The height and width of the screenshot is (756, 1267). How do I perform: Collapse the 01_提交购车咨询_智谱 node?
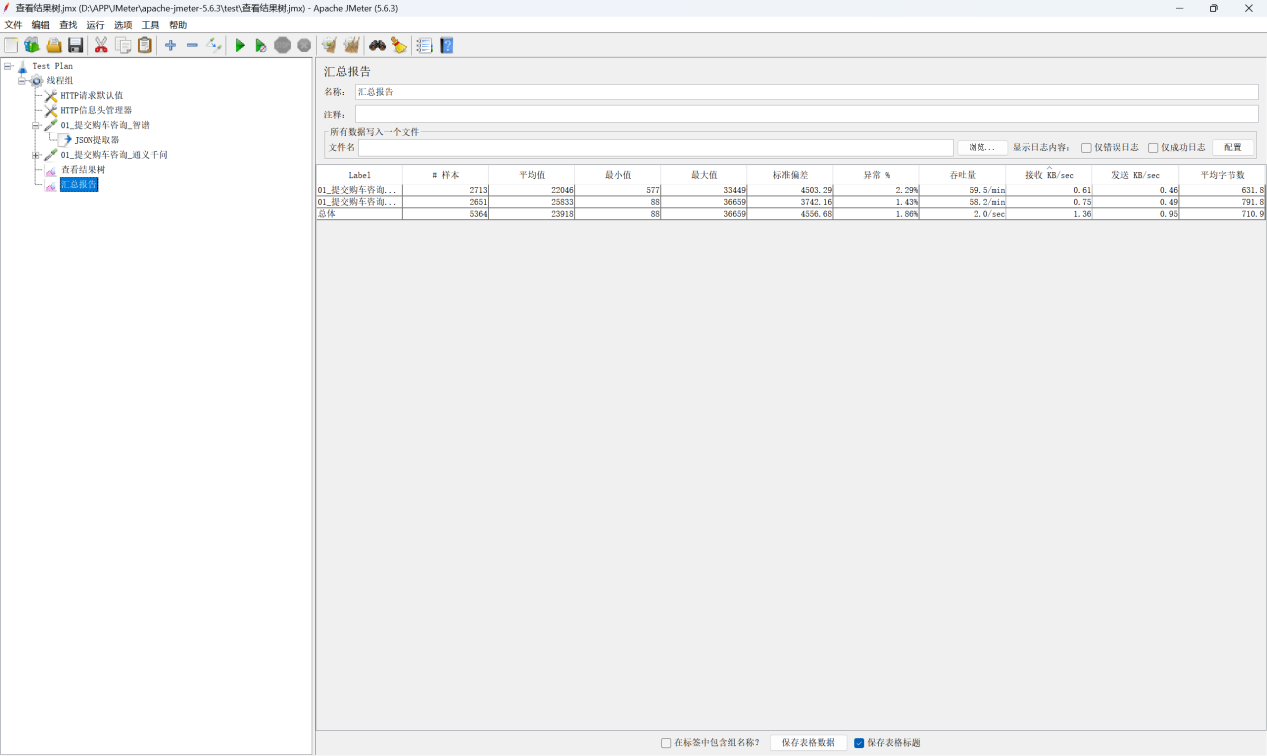[36, 126]
